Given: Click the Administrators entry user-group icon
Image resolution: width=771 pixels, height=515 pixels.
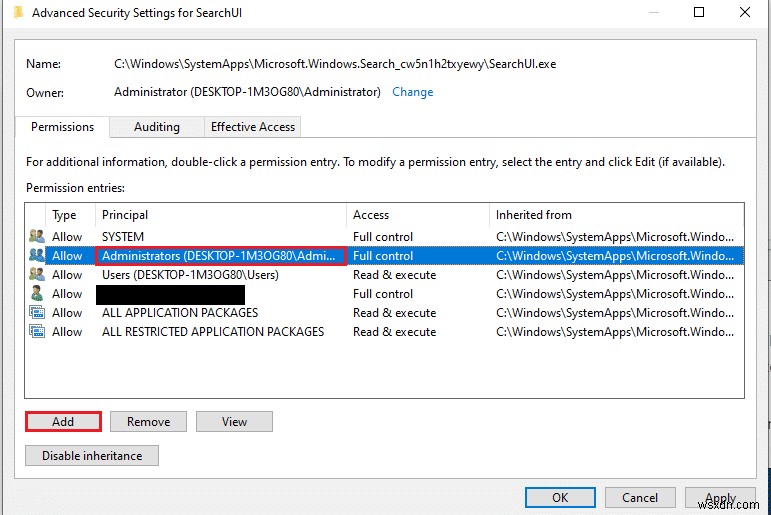Looking at the screenshot, I should click(x=37, y=256).
